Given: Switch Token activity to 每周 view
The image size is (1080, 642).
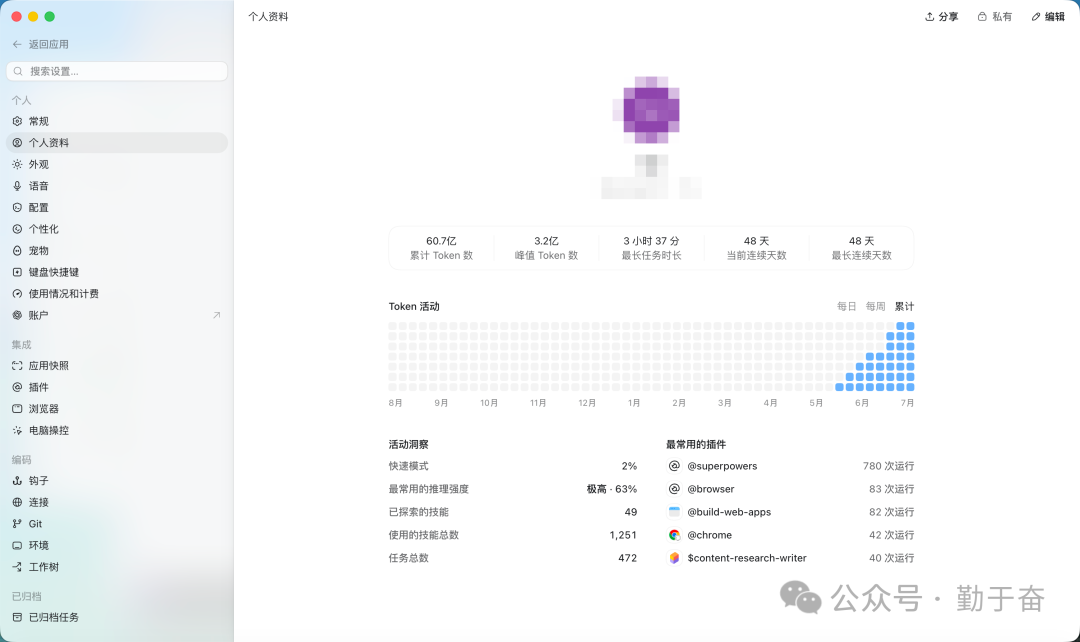Looking at the screenshot, I should (875, 307).
